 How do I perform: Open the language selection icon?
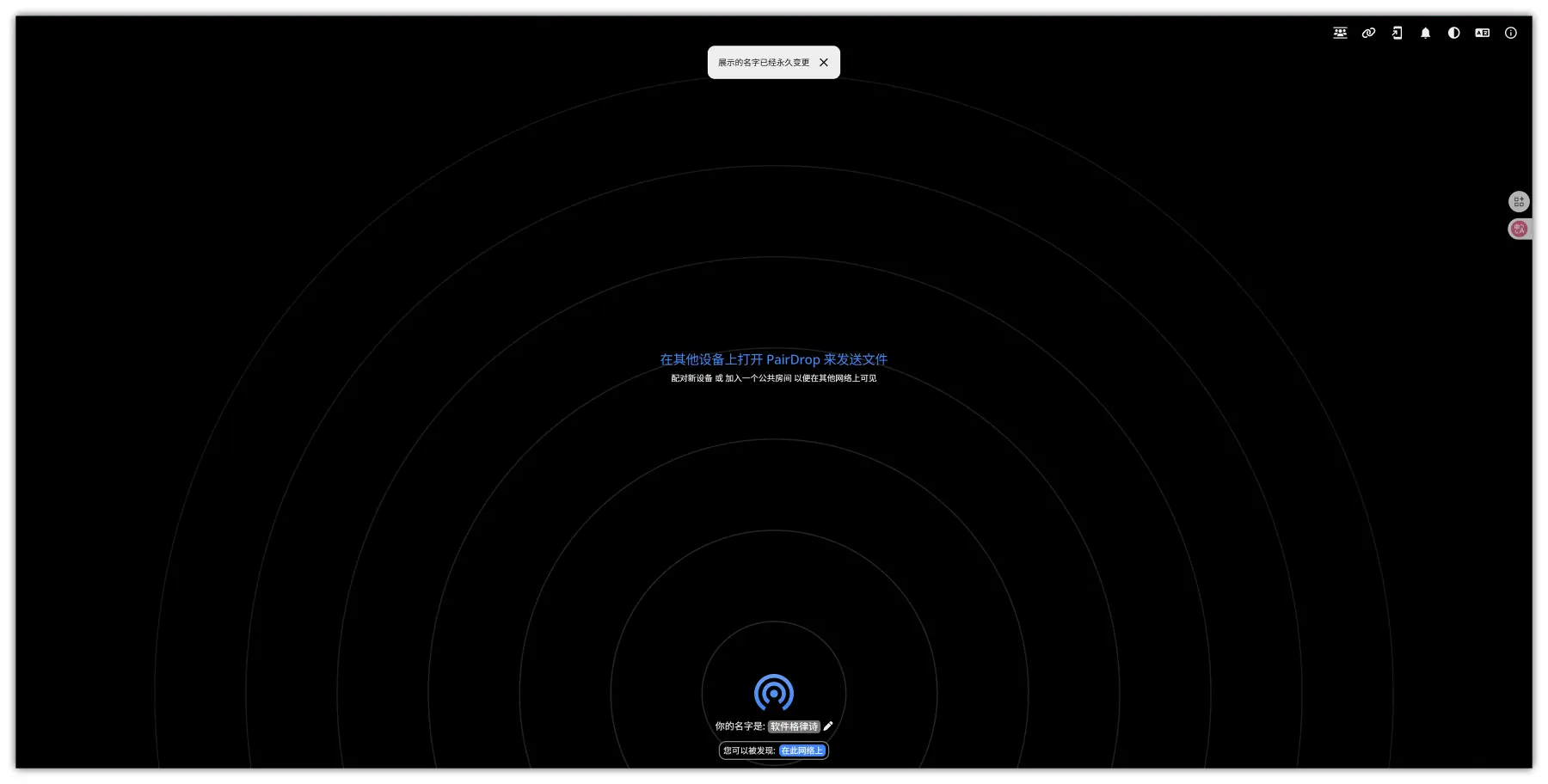click(1482, 33)
